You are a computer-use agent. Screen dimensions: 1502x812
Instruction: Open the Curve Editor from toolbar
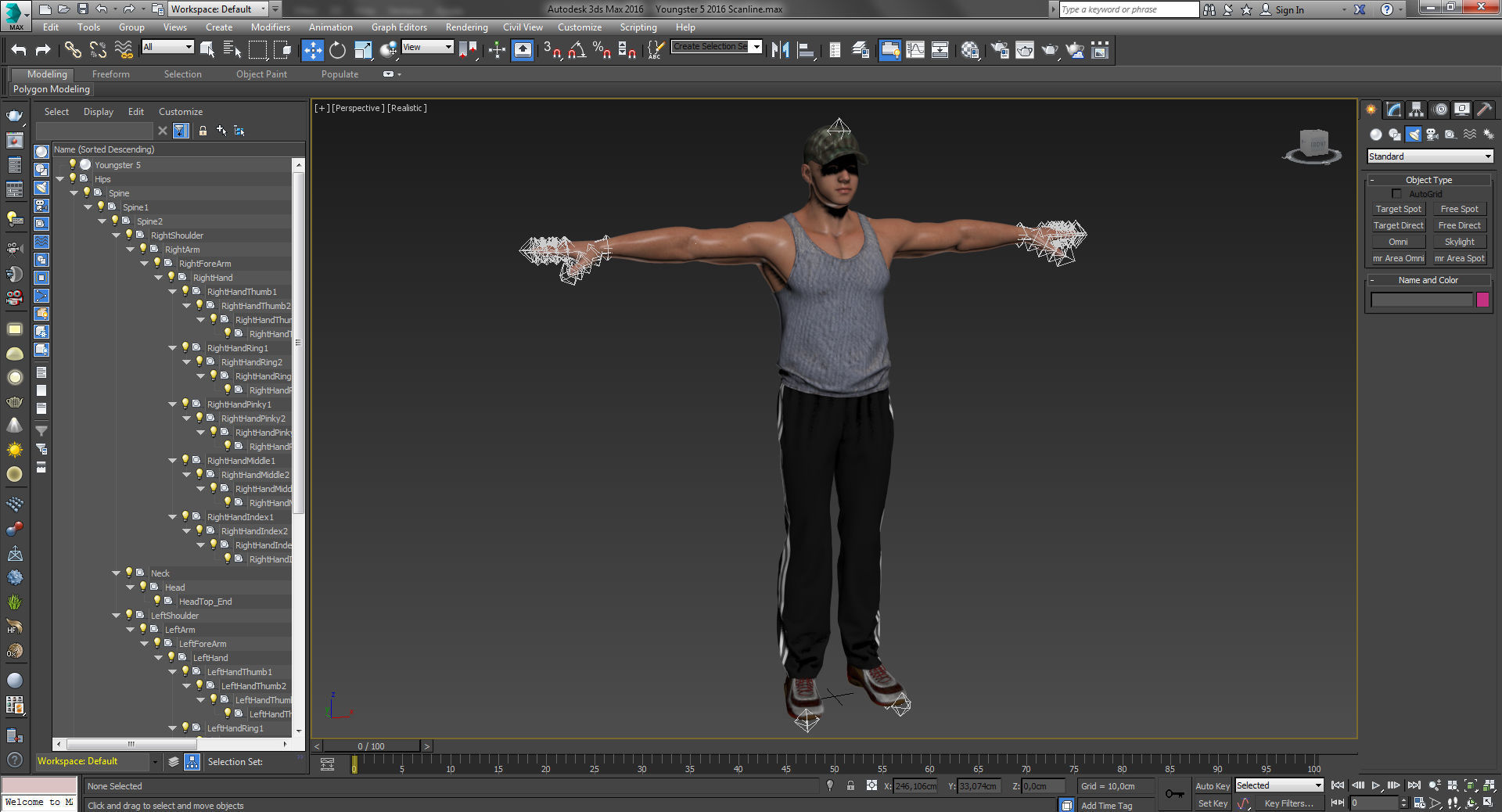coord(914,50)
